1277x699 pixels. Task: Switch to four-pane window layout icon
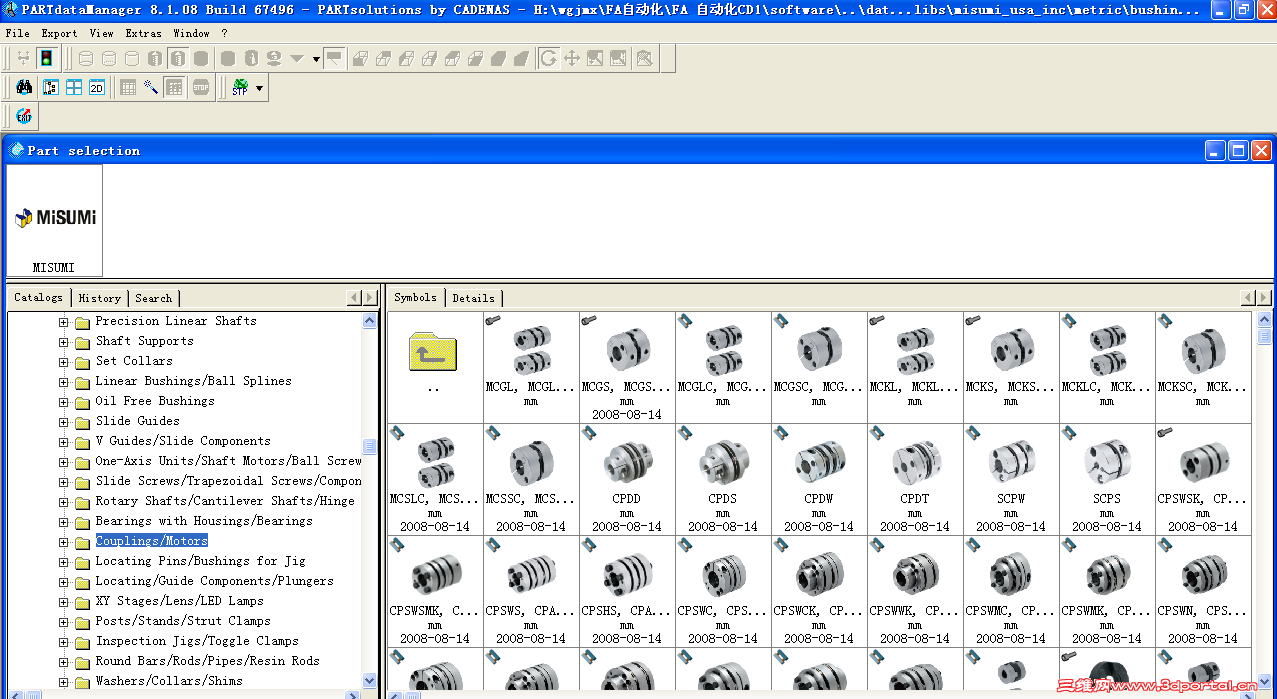(x=74, y=87)
